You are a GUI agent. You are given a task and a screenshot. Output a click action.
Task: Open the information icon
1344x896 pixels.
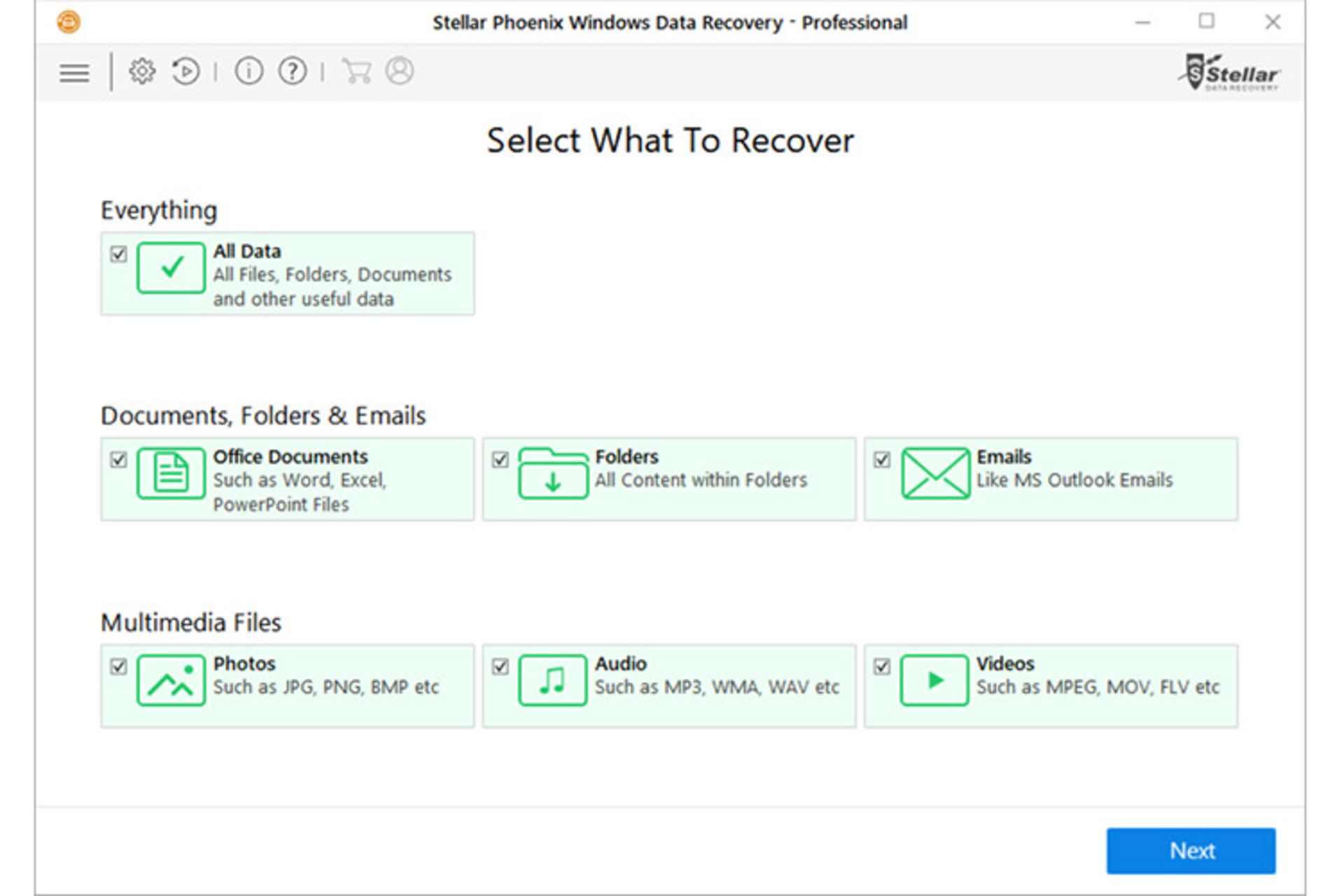point(249,71)
